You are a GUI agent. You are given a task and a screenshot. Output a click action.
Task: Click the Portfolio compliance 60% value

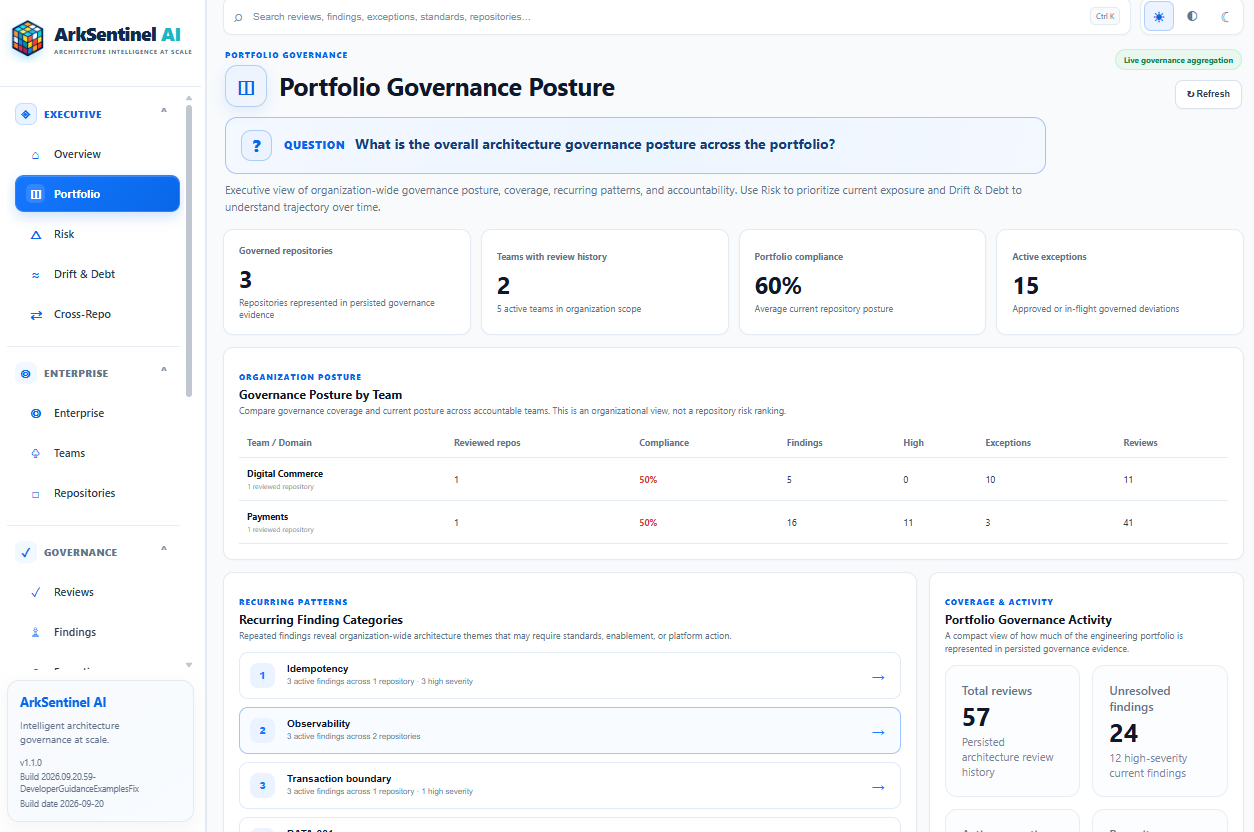coord(778,286)
